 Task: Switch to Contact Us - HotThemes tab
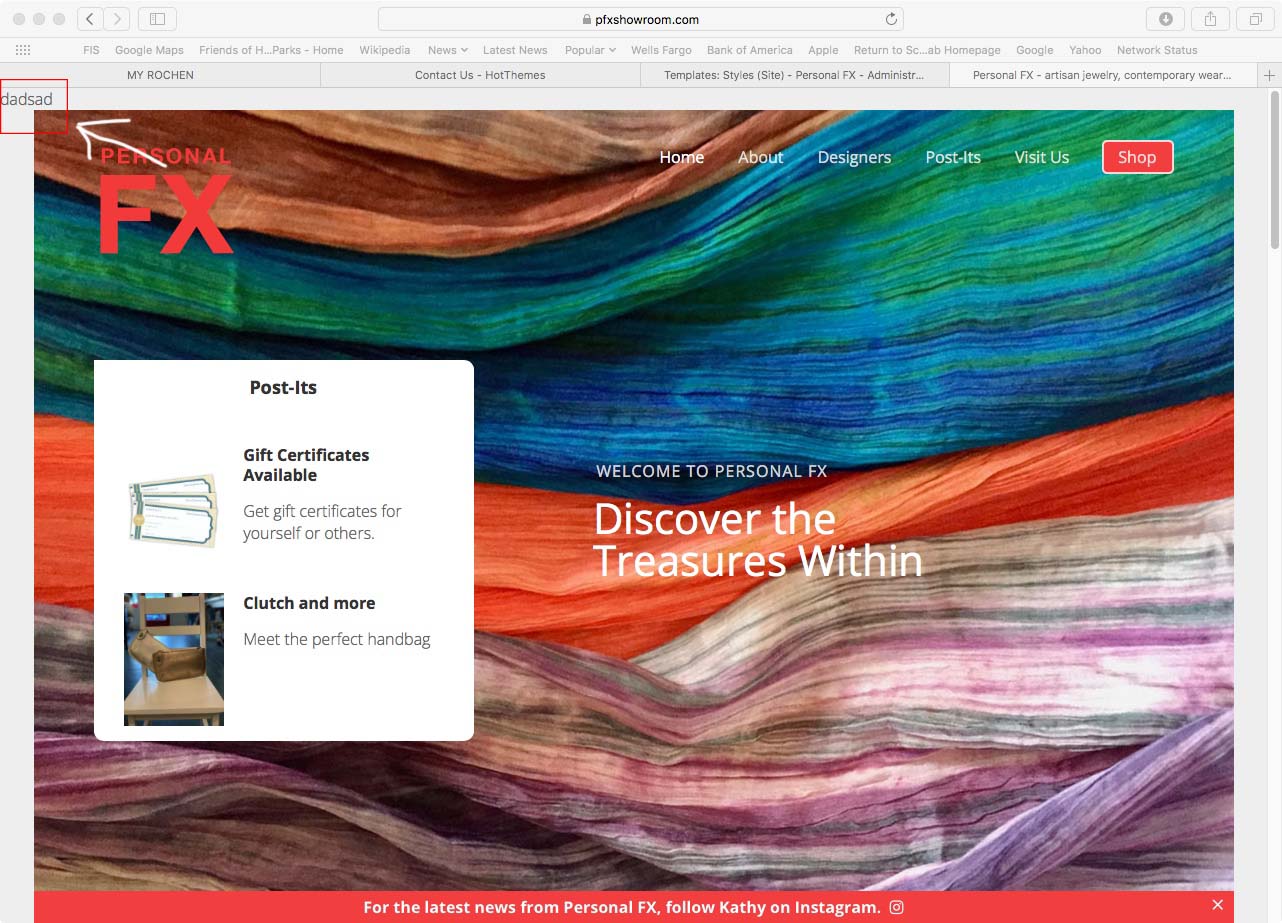coord(480,75)
